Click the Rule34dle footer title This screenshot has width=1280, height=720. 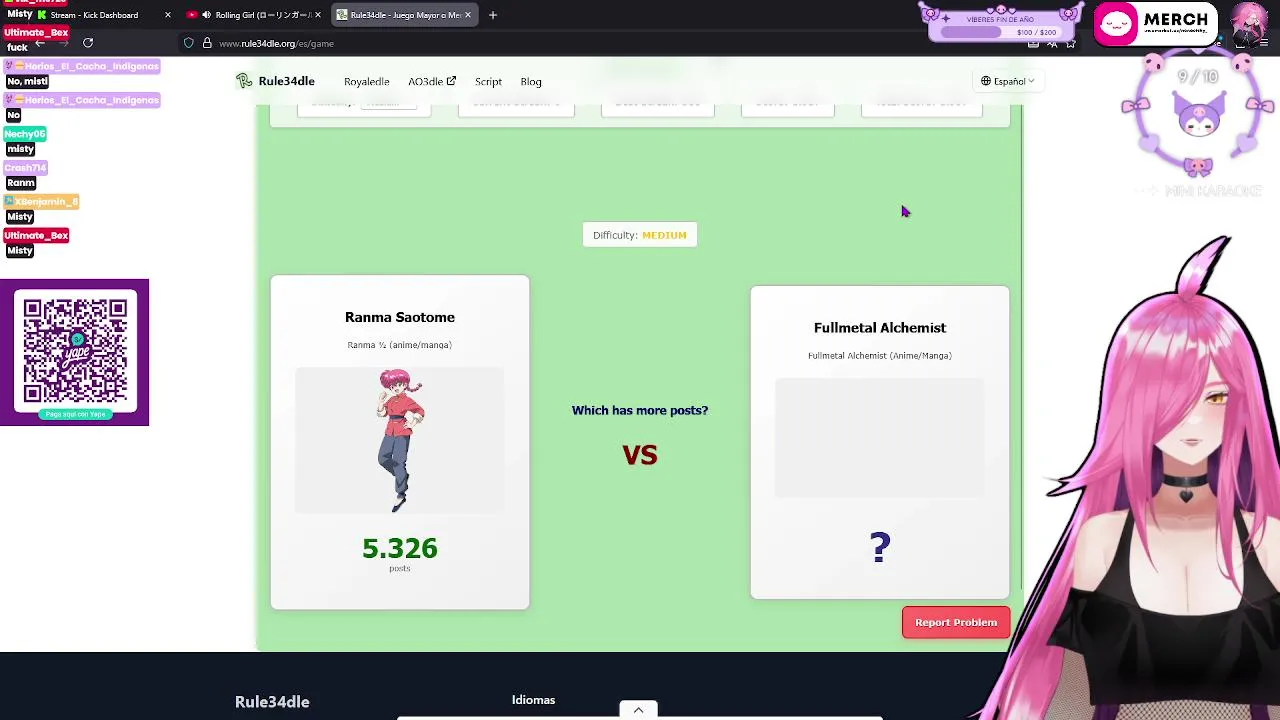pyautogui.click(x=272, y=702)
